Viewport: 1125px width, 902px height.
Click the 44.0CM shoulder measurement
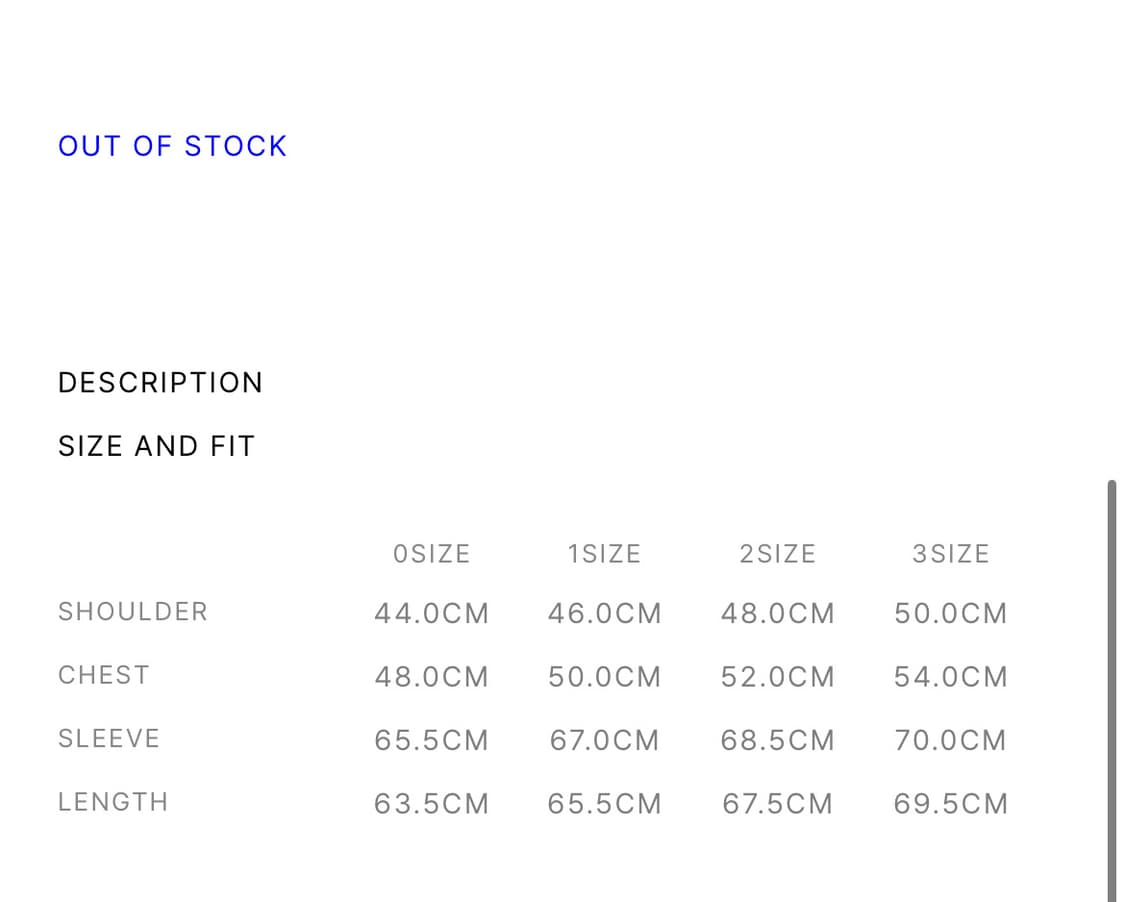(431, 614)
